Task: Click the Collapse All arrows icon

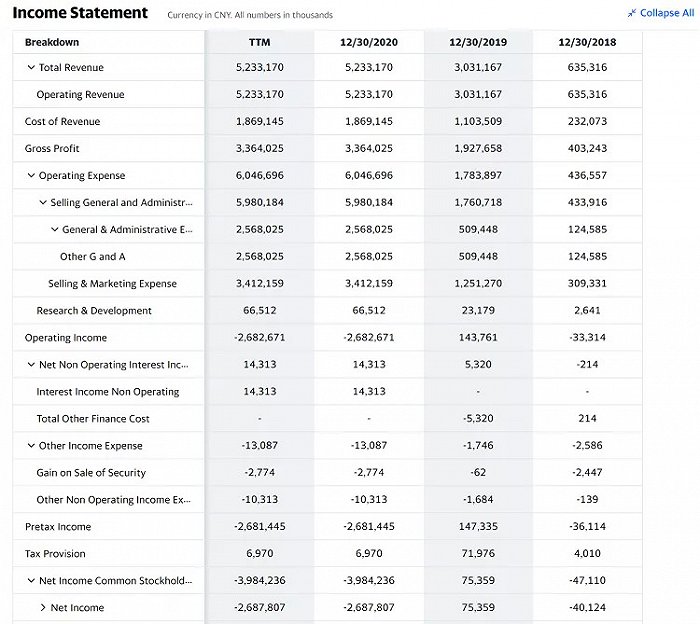Action: [632, 13]
